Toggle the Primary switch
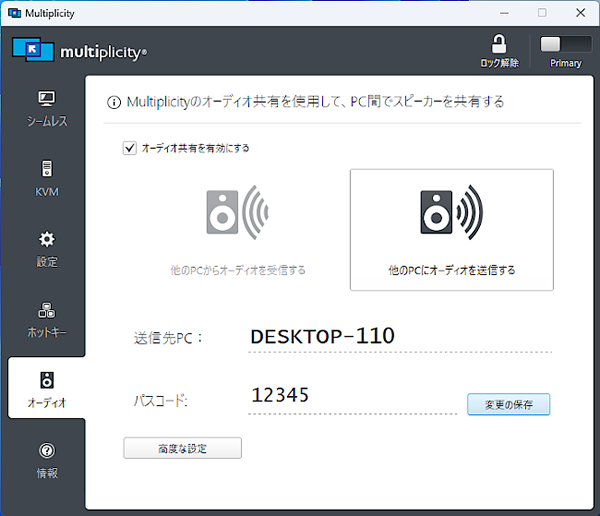 point(564,45)
